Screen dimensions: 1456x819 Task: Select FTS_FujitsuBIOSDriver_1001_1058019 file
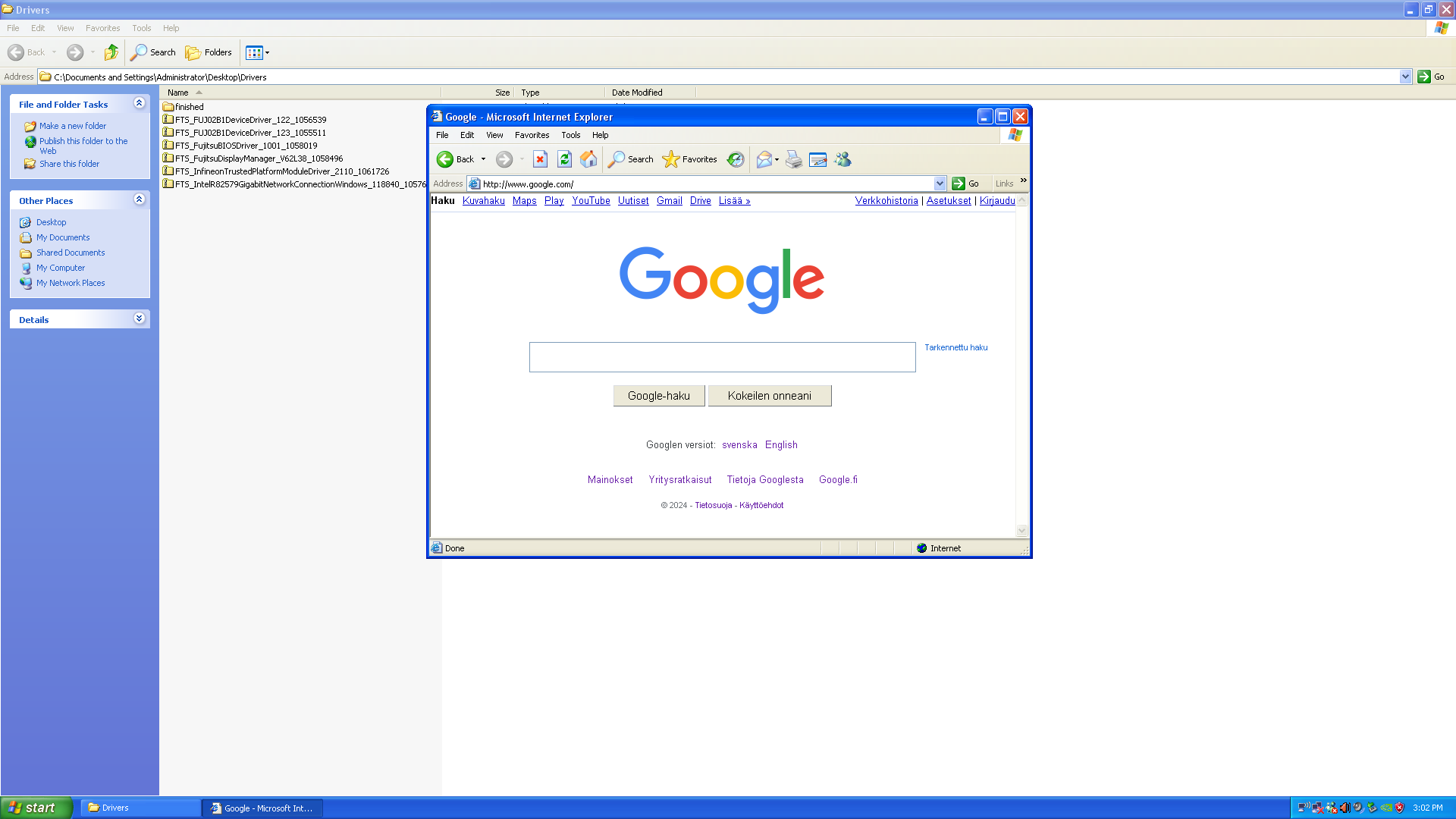coord(240,146)
